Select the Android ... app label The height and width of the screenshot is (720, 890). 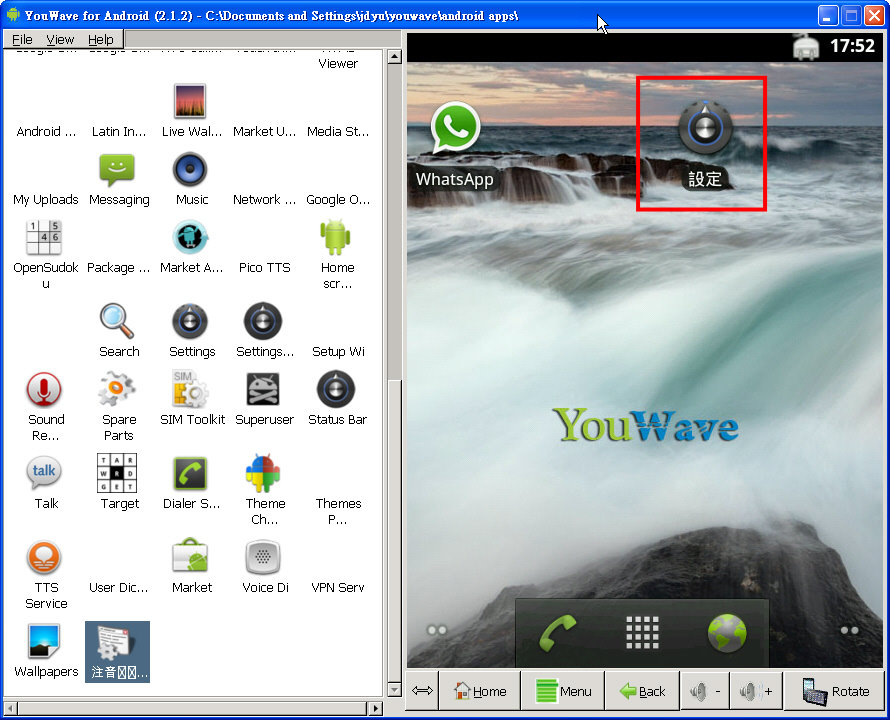point(46,132)
